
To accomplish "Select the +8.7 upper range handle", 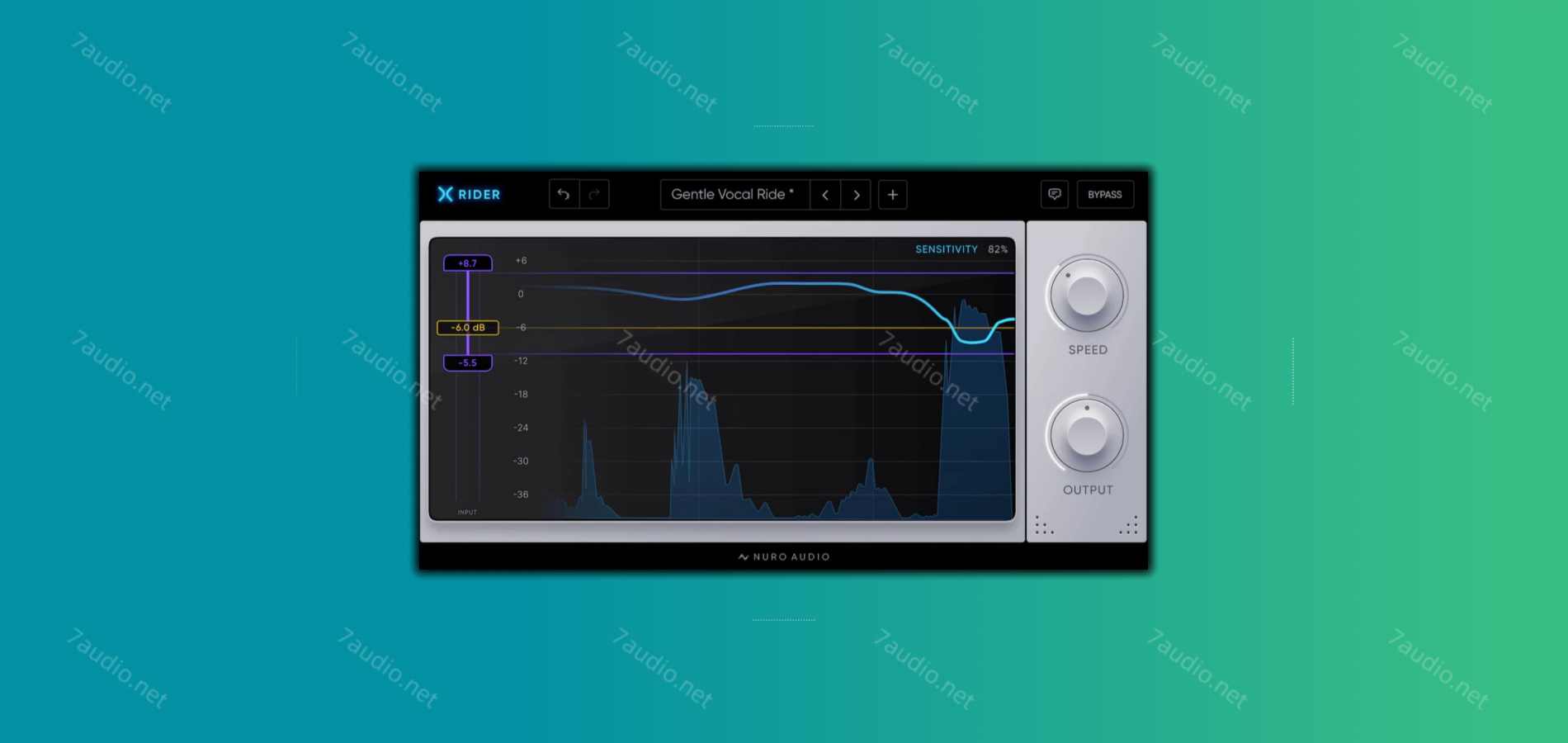I will pyautogui.click(x=468, y=263).
